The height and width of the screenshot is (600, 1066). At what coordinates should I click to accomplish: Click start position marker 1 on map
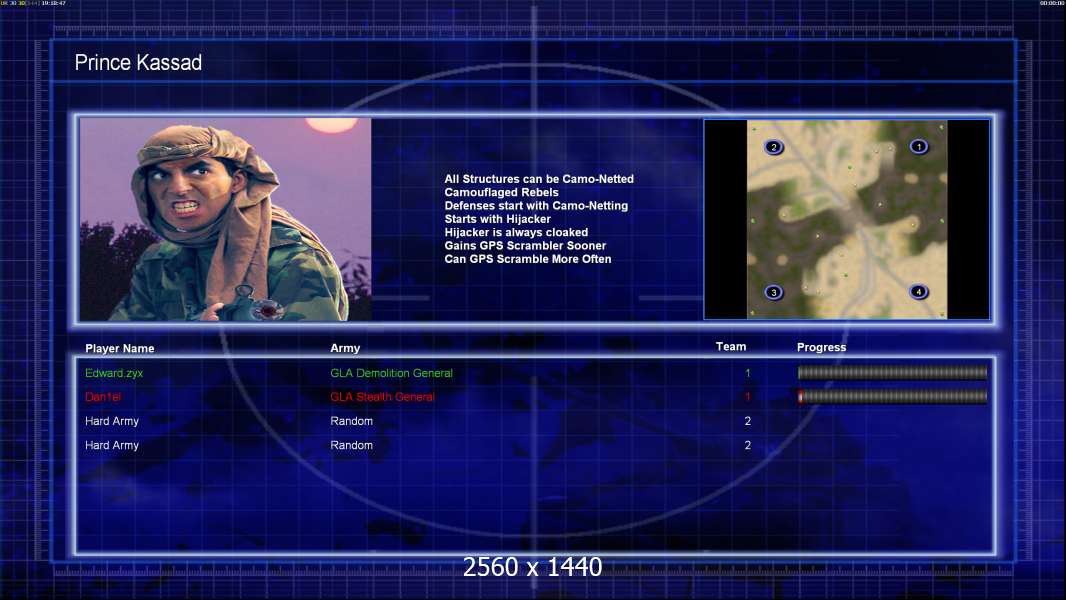918,146
